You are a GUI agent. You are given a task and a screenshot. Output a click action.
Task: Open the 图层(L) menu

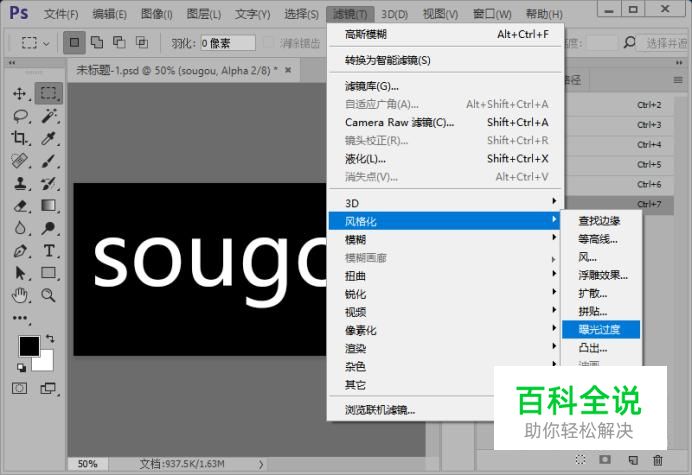pos(203,14)
